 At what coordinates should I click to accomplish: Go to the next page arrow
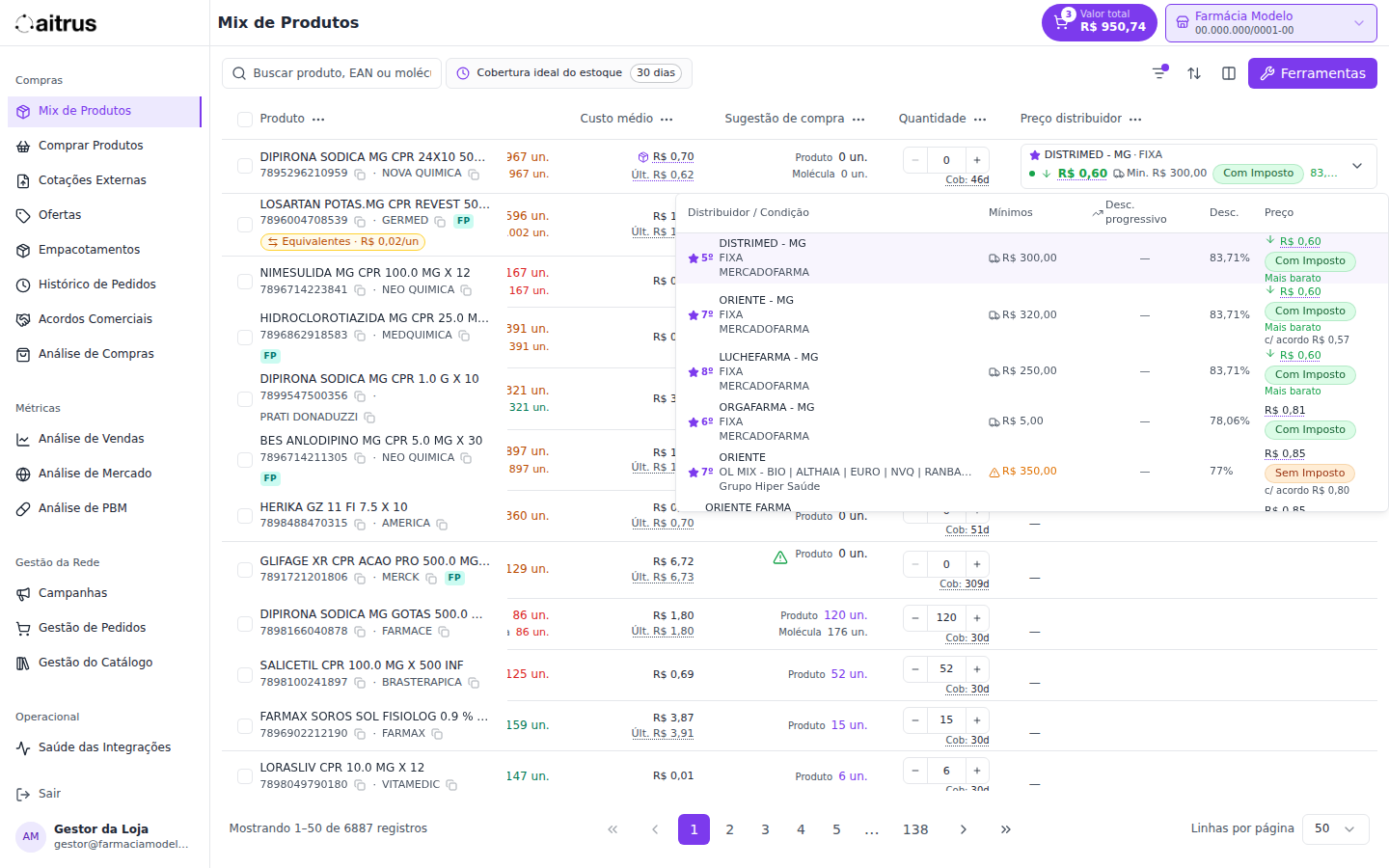pos(963,829)
